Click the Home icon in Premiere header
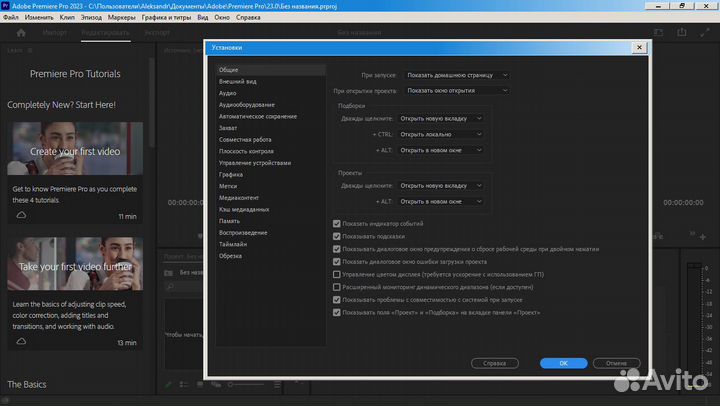This screenshot has height=406, width=720. click(21, 33)
